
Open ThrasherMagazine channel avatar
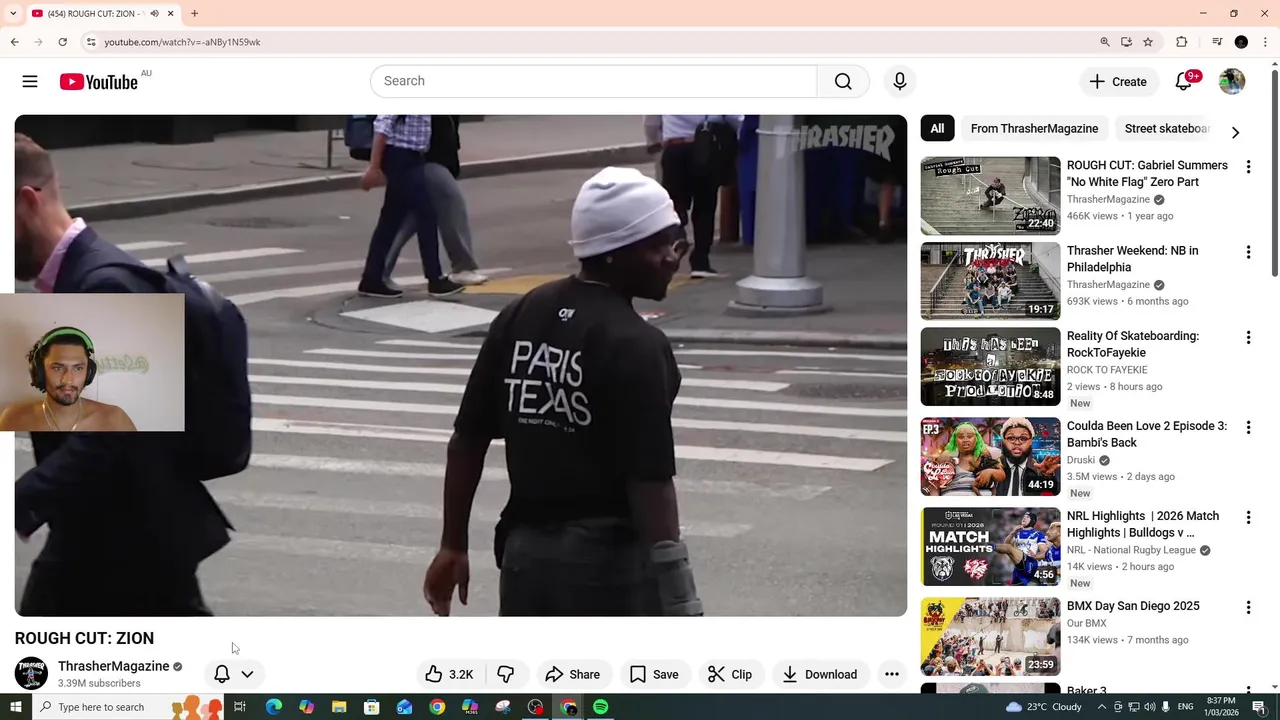point(31,673)
